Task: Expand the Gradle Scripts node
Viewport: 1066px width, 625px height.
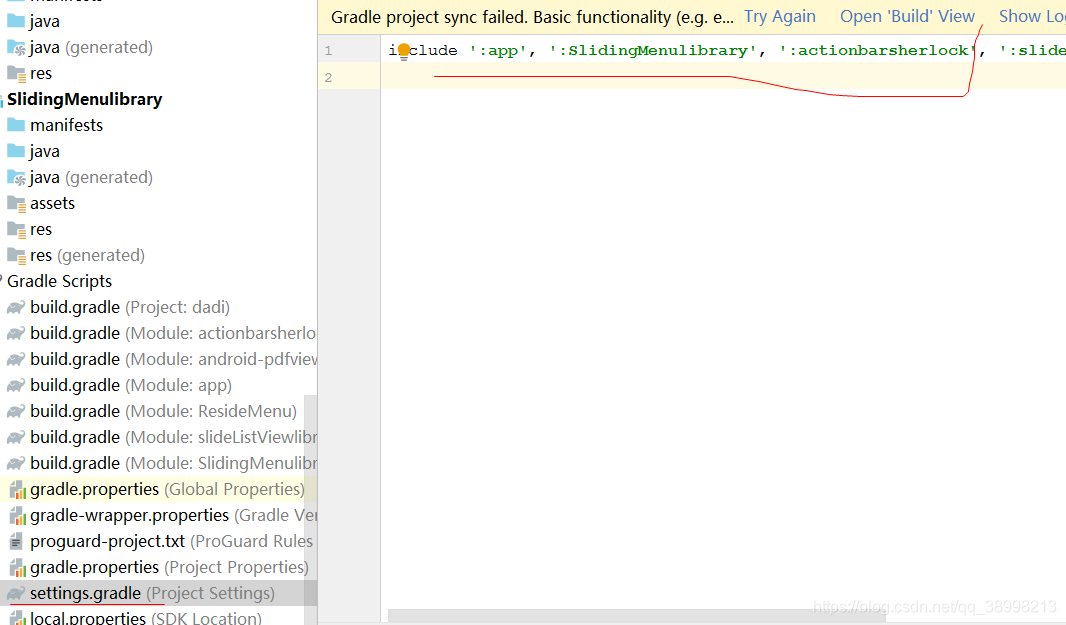Action: pos(59,282)
